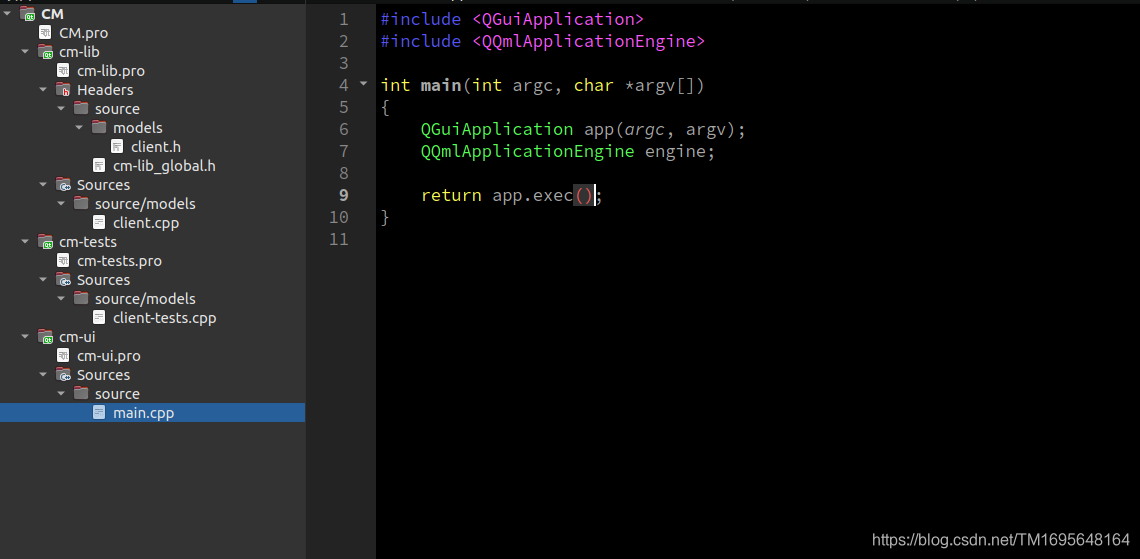Collapse the Headers folder under cm-lib

pyautogui.click(x=44, y=89)
